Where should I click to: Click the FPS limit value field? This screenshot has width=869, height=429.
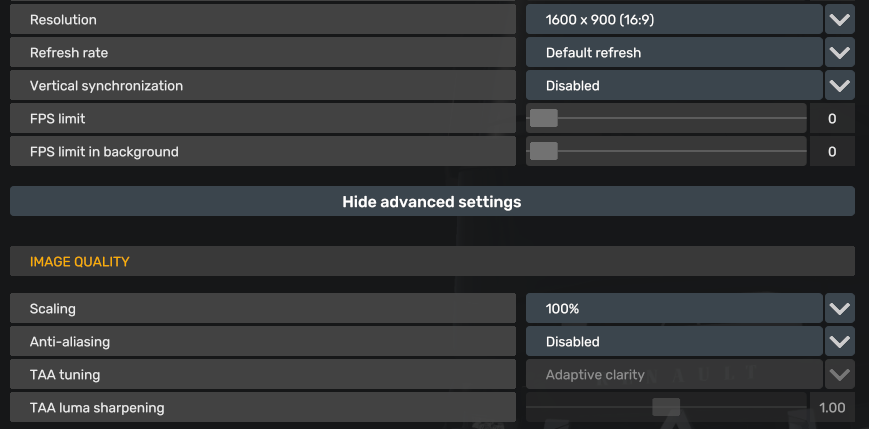[x=832, y=118]
